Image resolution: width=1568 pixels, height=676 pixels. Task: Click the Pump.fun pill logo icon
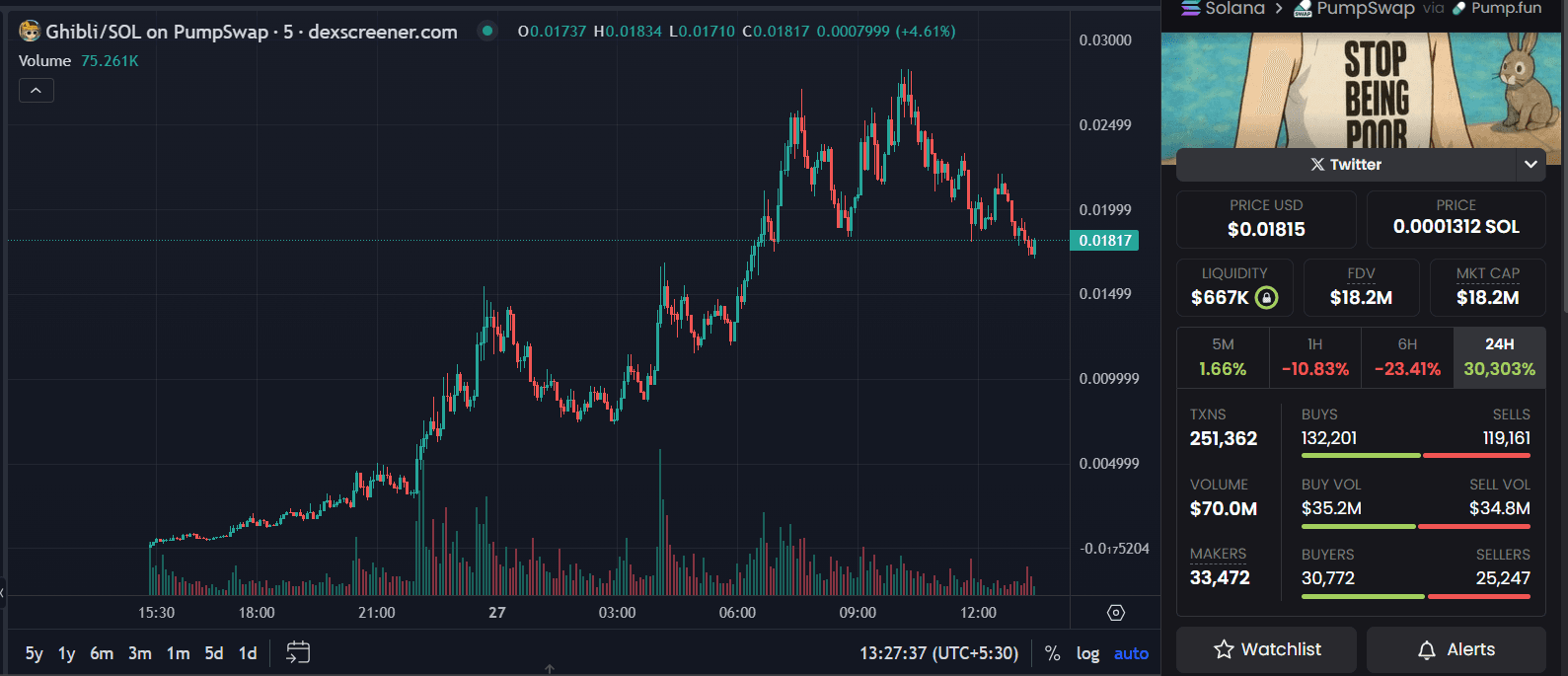(1458, 8)
